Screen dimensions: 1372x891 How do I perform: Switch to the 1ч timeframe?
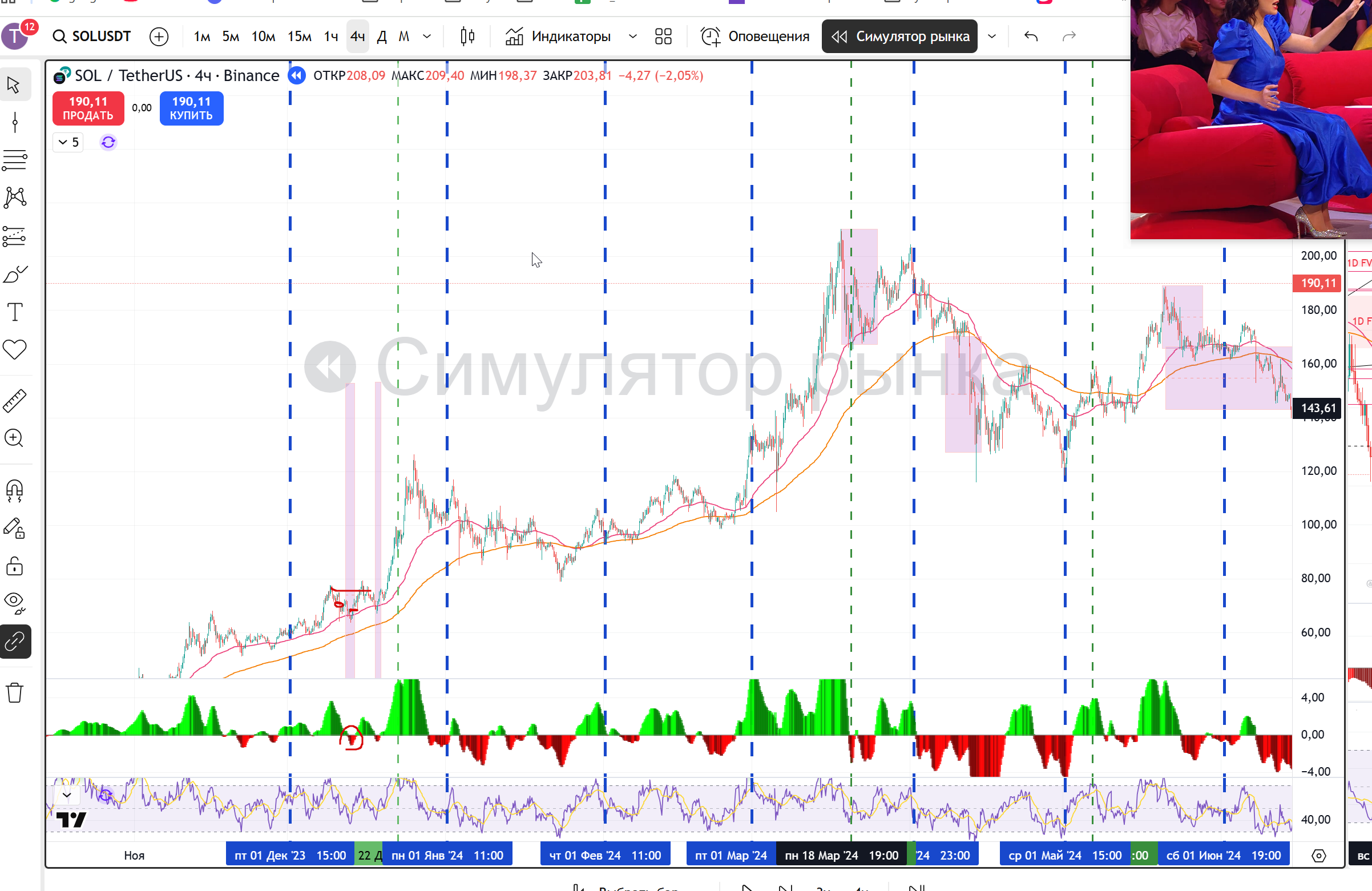coord(331,37)
